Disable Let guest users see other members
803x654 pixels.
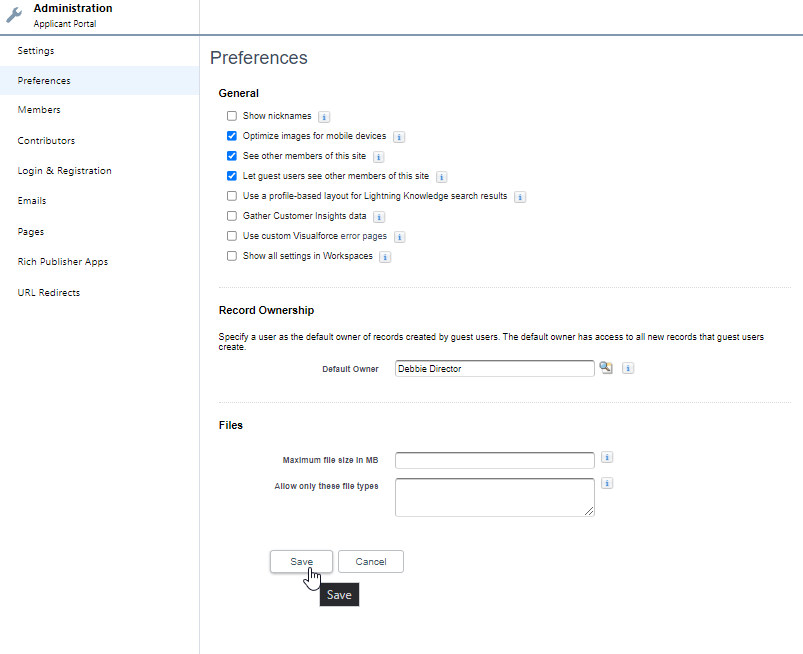(232, 176)
